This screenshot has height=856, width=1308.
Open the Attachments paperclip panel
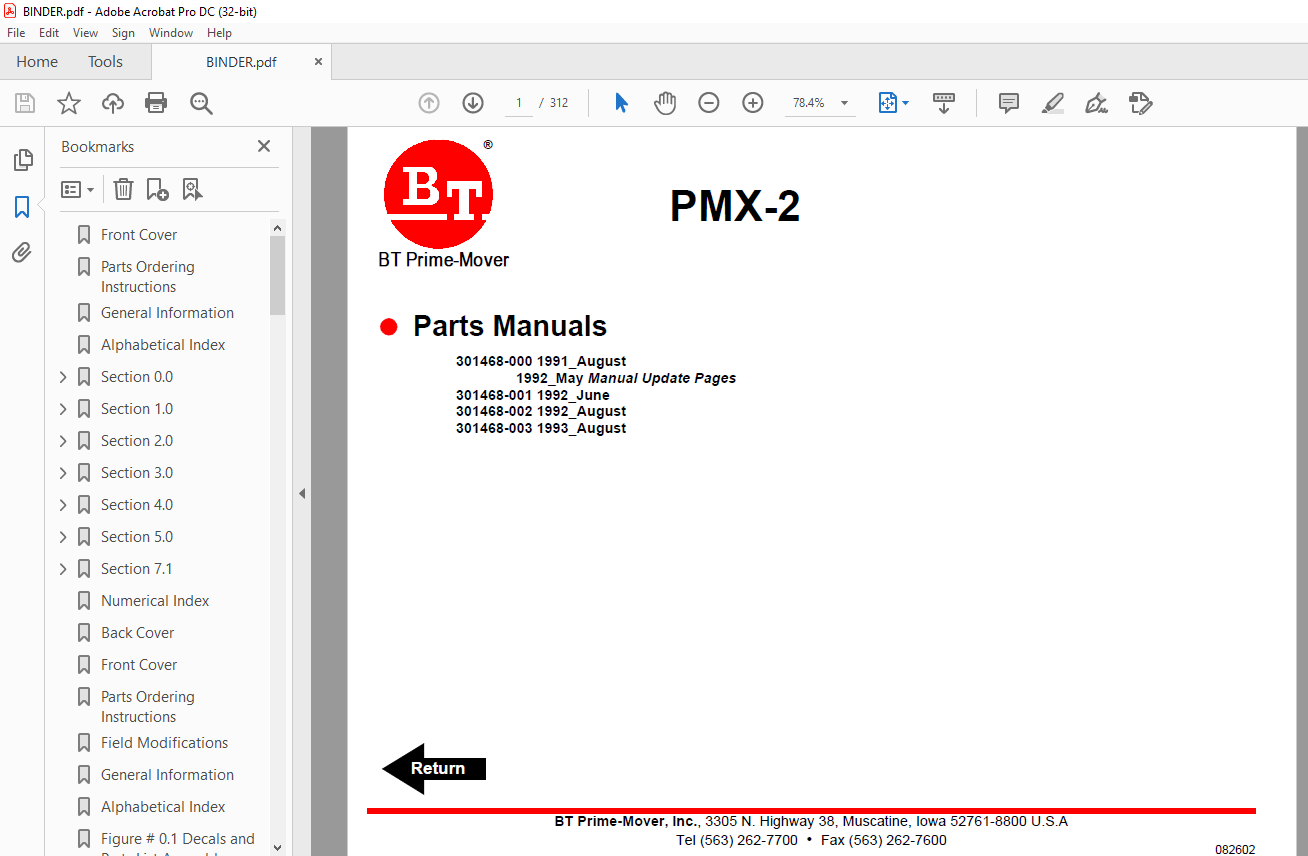[x=22, y=253]
